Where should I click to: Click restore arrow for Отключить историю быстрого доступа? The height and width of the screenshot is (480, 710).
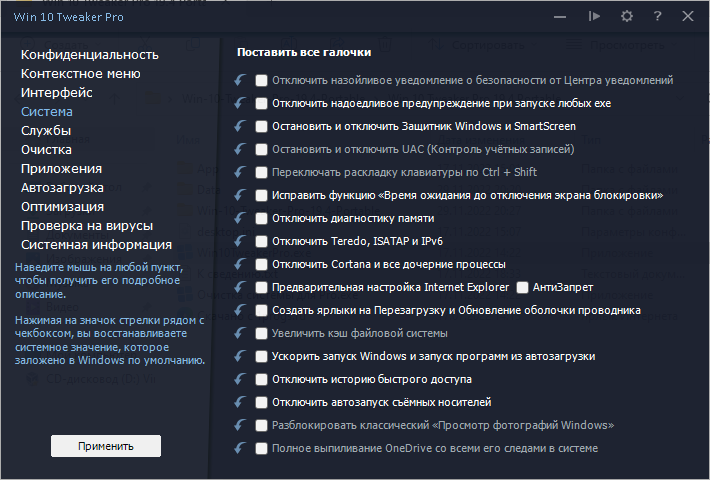(x=239, y=379)
